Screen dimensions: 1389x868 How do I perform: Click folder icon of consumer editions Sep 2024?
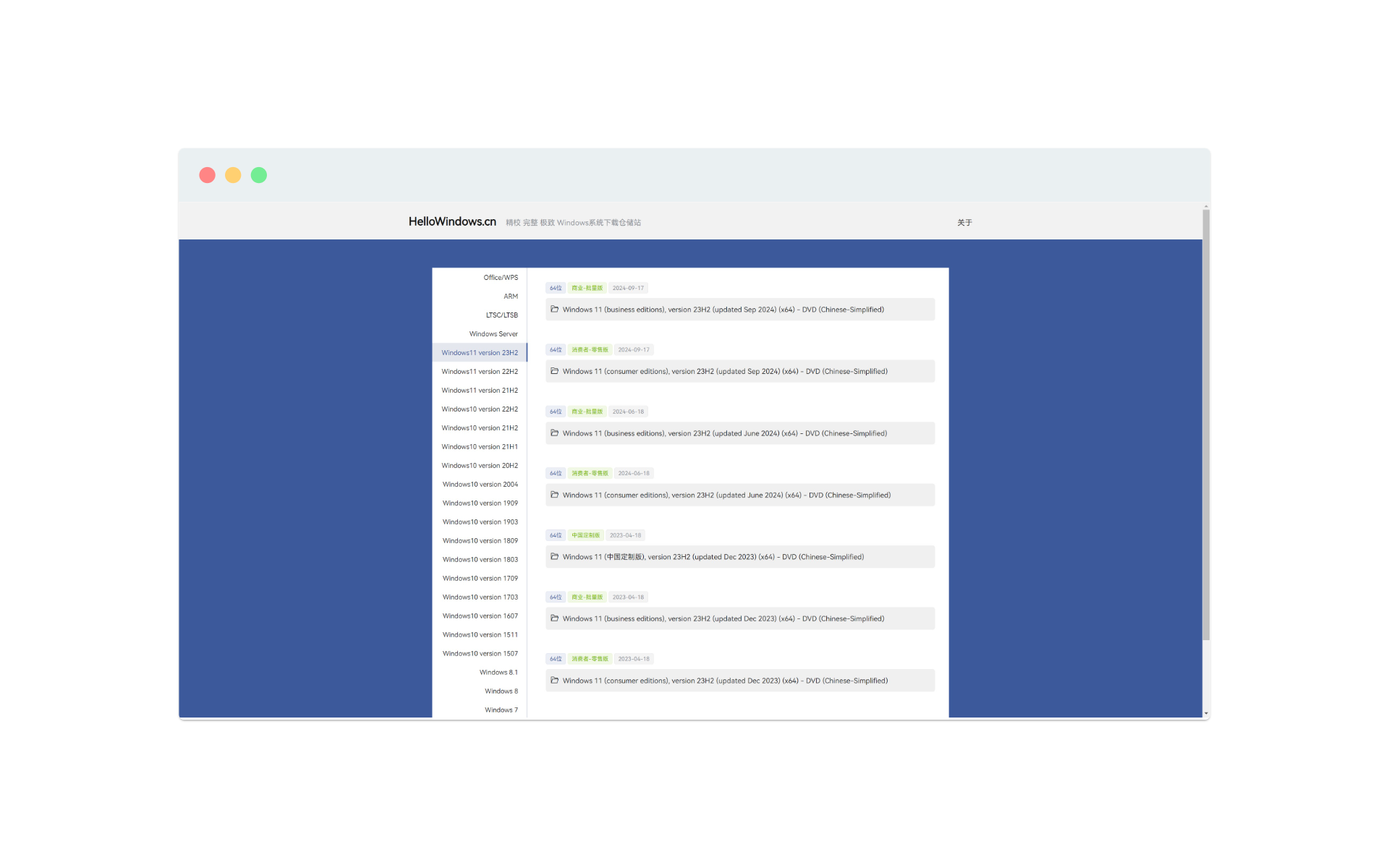coord(555,371)
